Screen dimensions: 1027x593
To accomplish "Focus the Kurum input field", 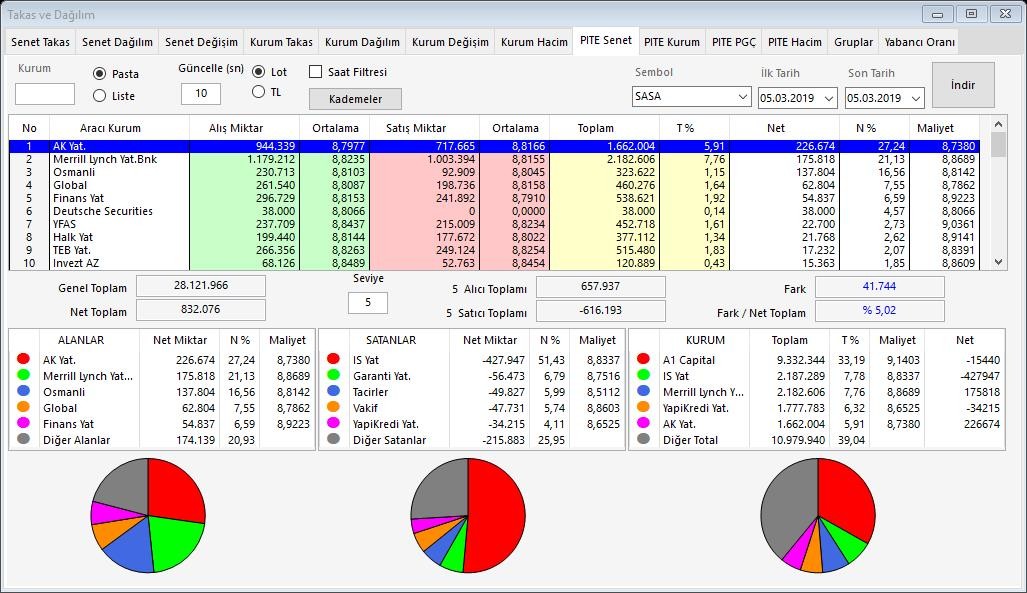I will 45,94.
